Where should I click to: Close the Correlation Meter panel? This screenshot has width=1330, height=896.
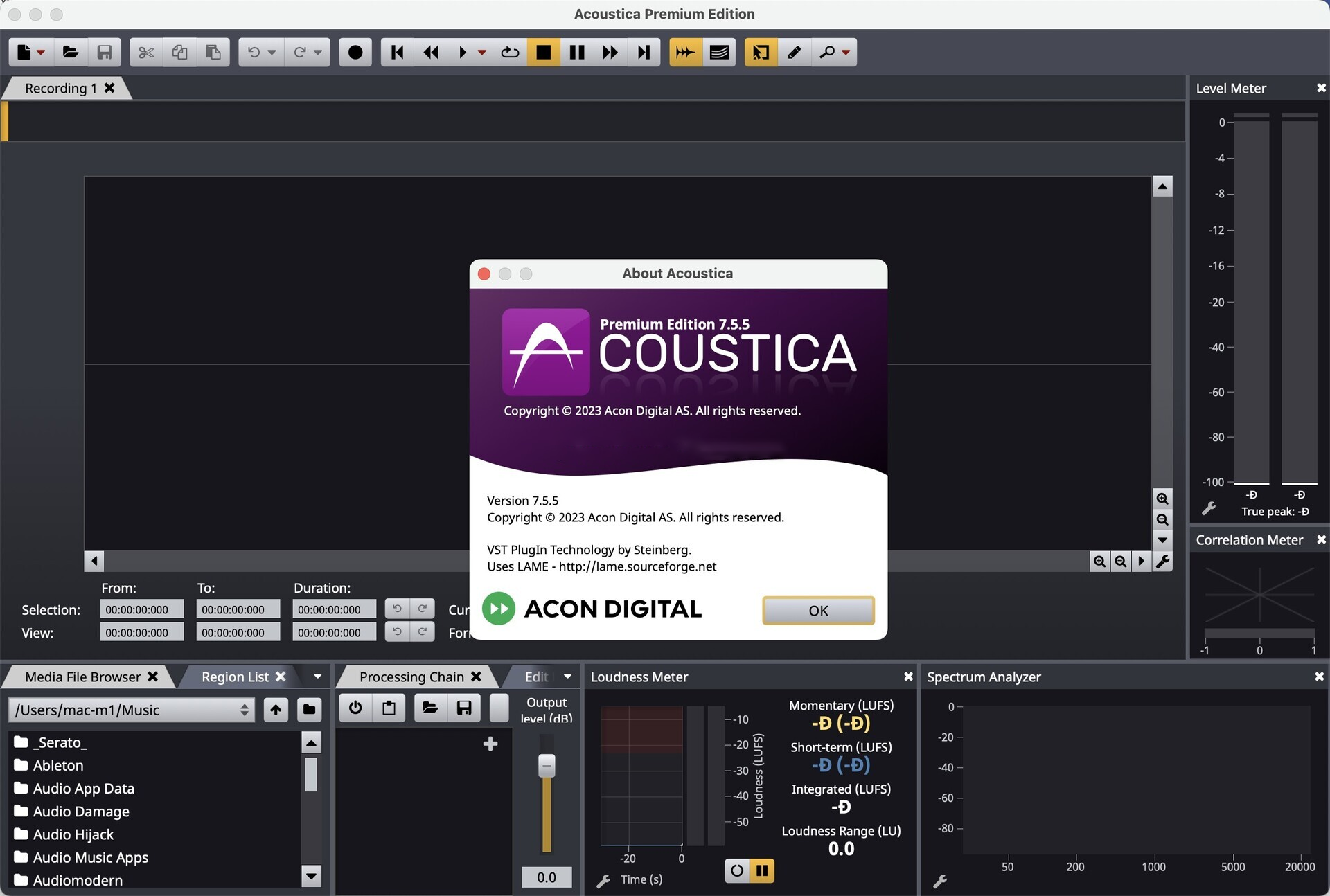[1321, 539]
